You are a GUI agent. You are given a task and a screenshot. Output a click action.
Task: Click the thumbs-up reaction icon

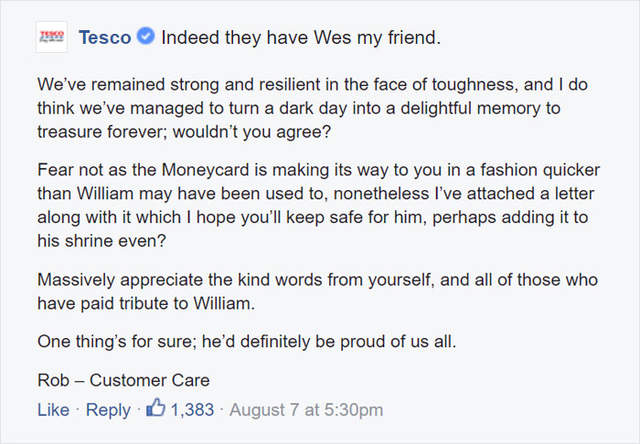pos(156,409)
